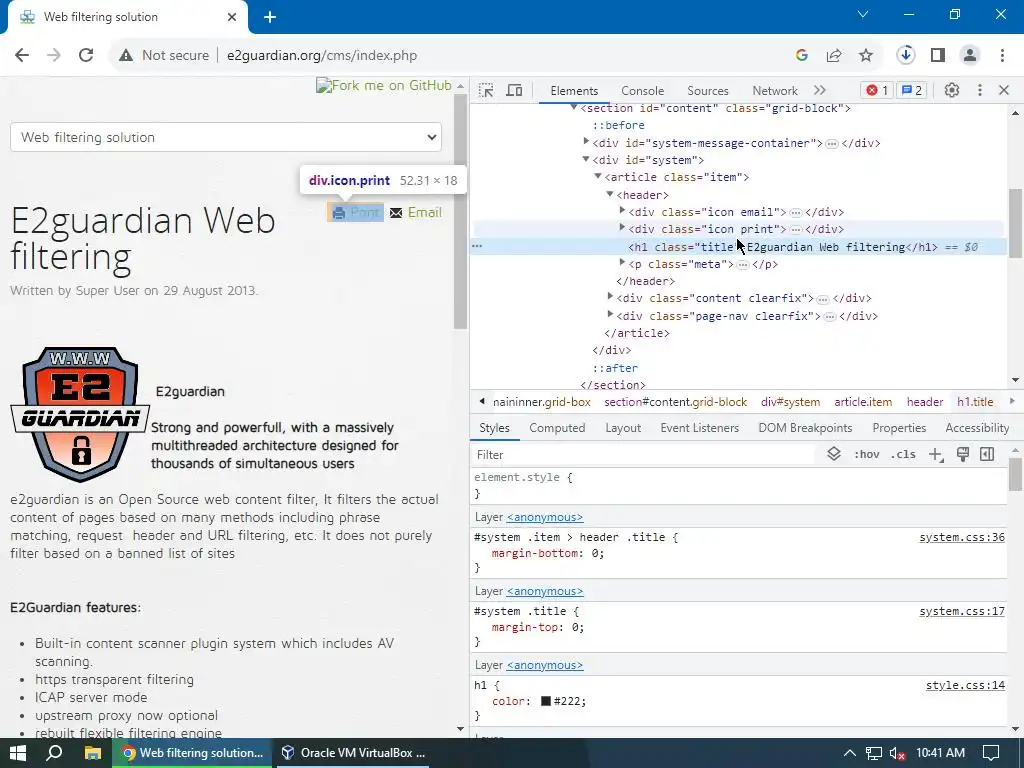The height and width of the screenshot is (768, 1024).
Task: Open the Accessibility pane tab
Action: 977,428
